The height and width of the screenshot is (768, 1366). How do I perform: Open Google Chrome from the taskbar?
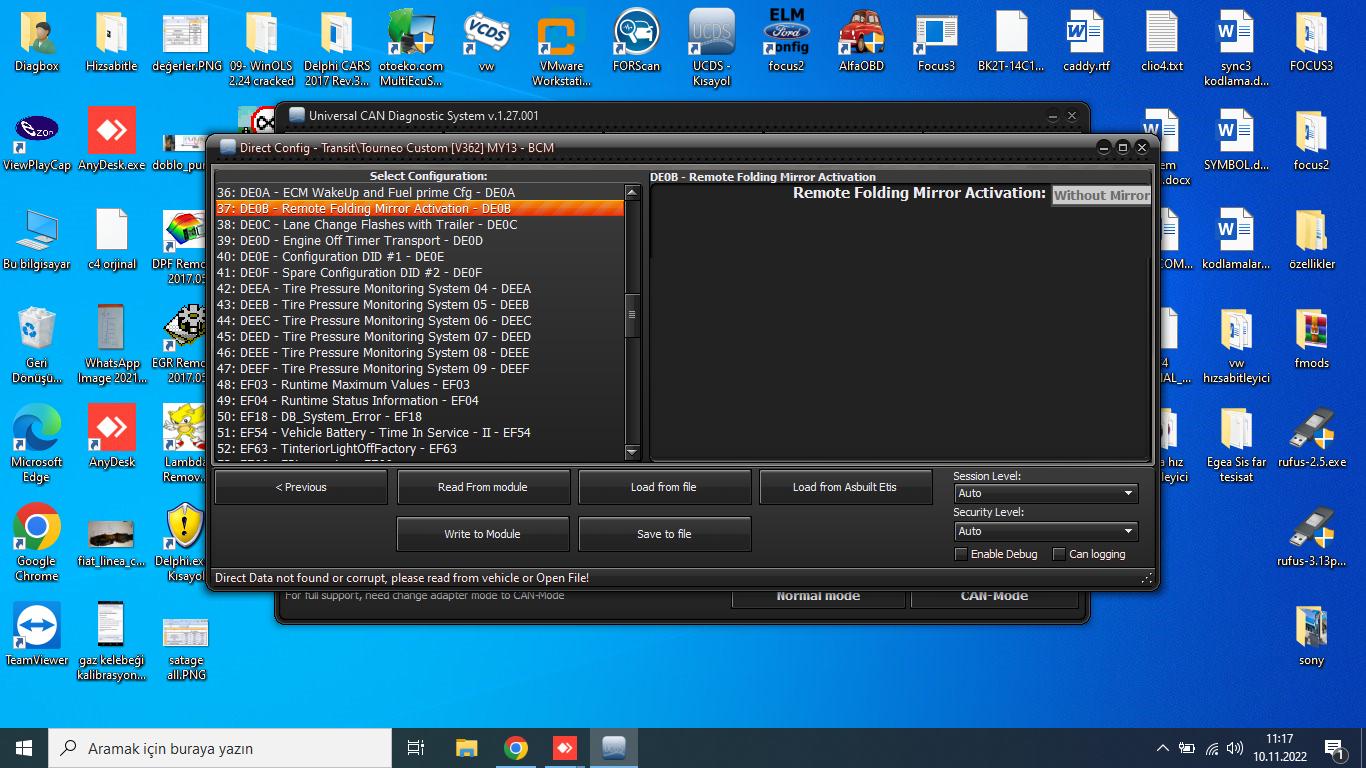515,748
